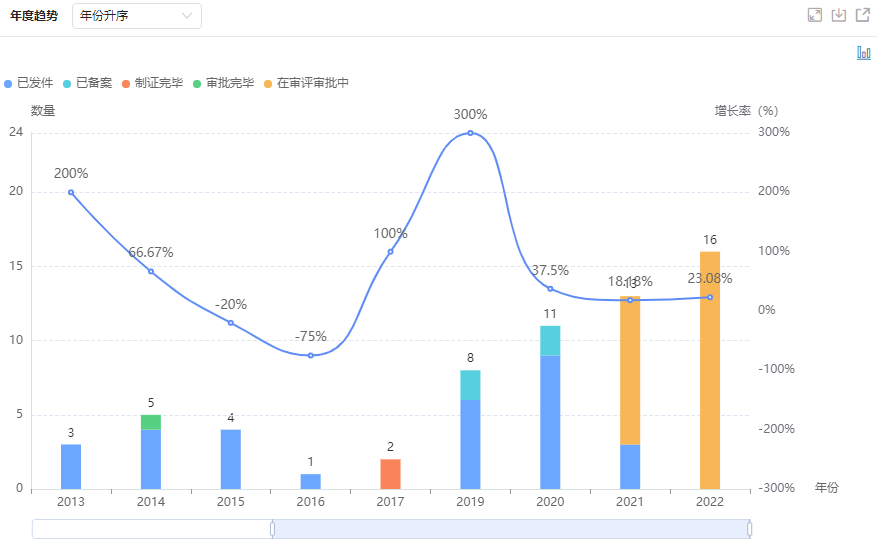The height and width of the screenshot is (546, 877).
Task: Click the left handle of the zoom slider
Action: click(272, 528)
